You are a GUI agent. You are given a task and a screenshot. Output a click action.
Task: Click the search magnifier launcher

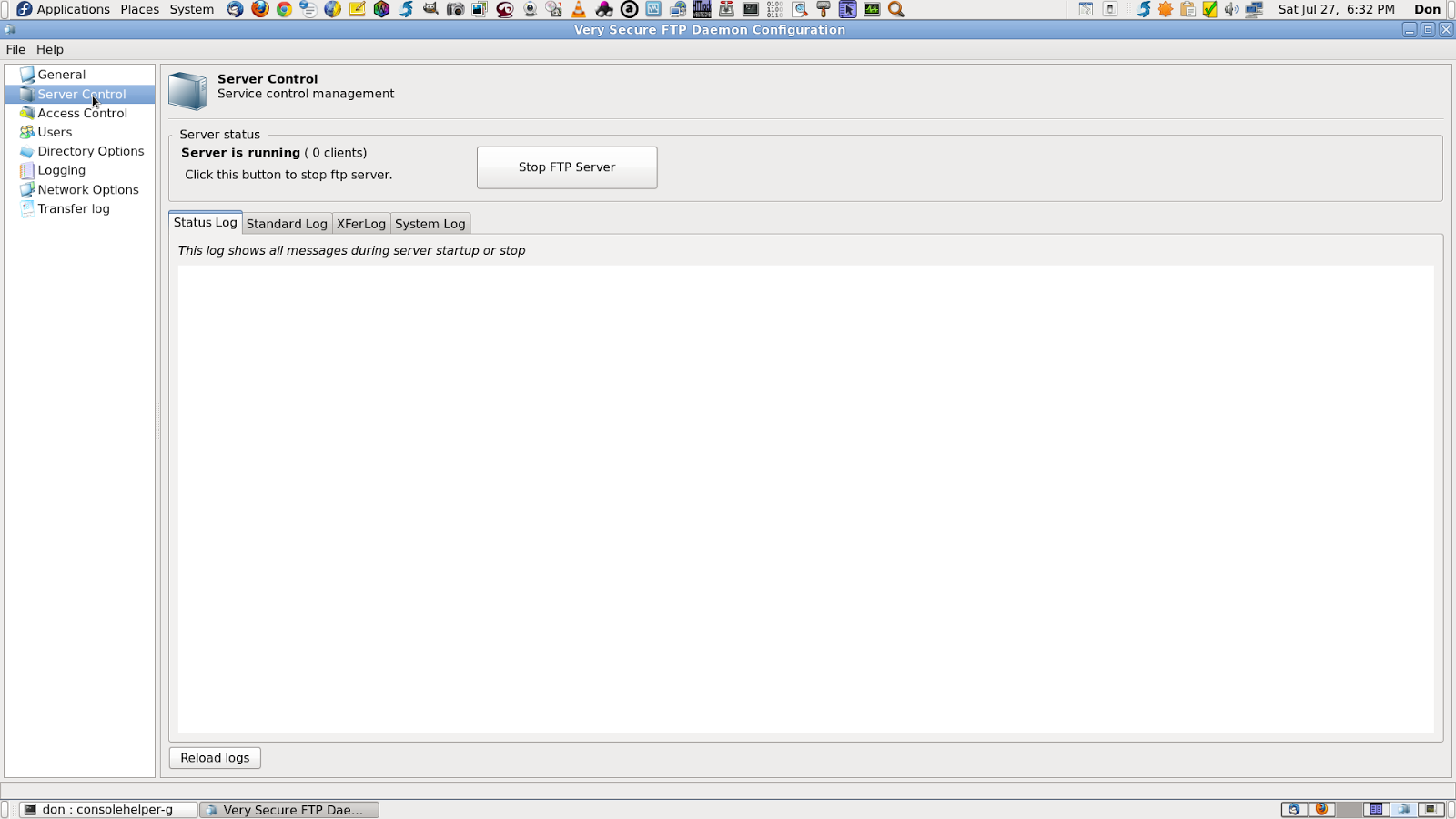896,9
